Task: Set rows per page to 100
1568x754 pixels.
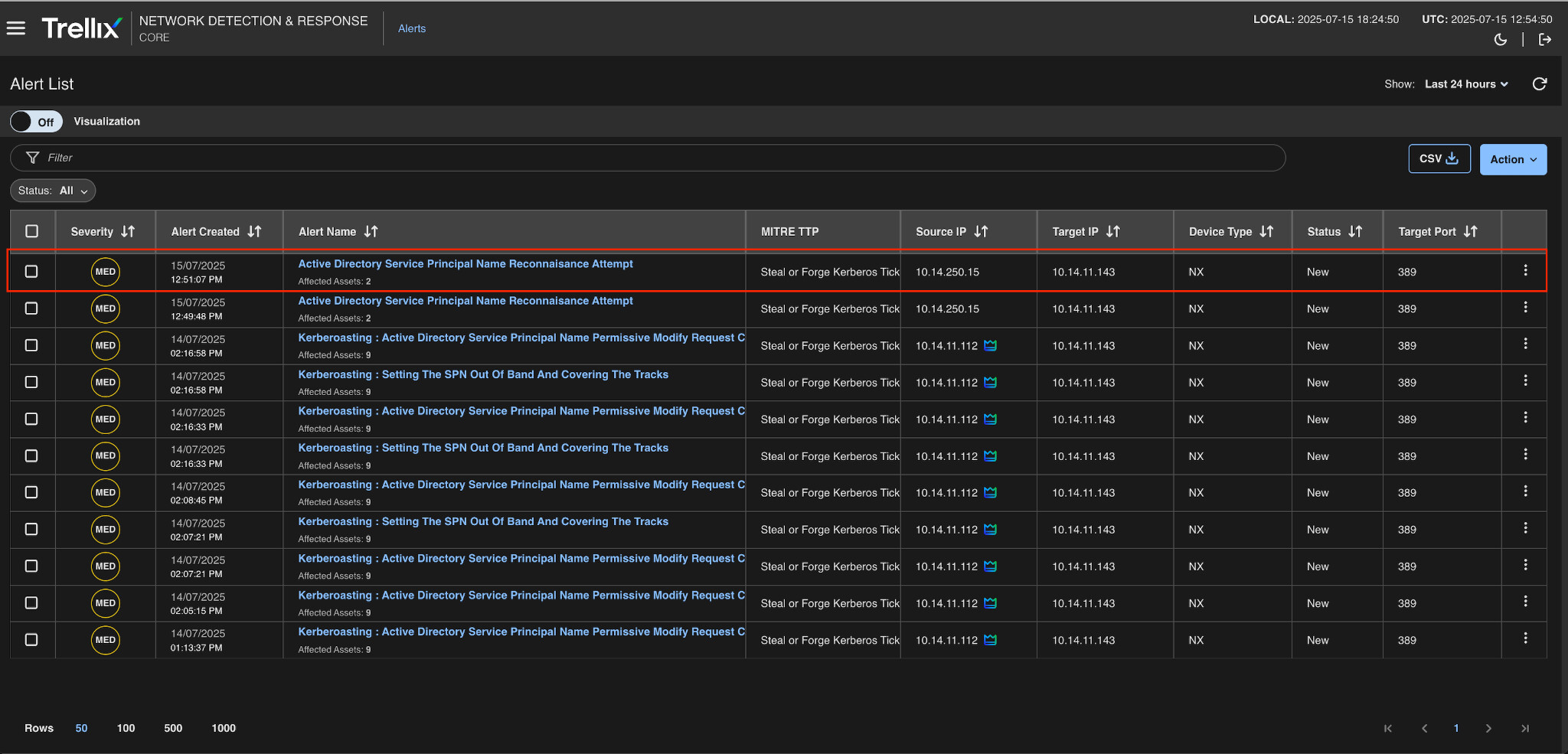Action: pos(126,729)
